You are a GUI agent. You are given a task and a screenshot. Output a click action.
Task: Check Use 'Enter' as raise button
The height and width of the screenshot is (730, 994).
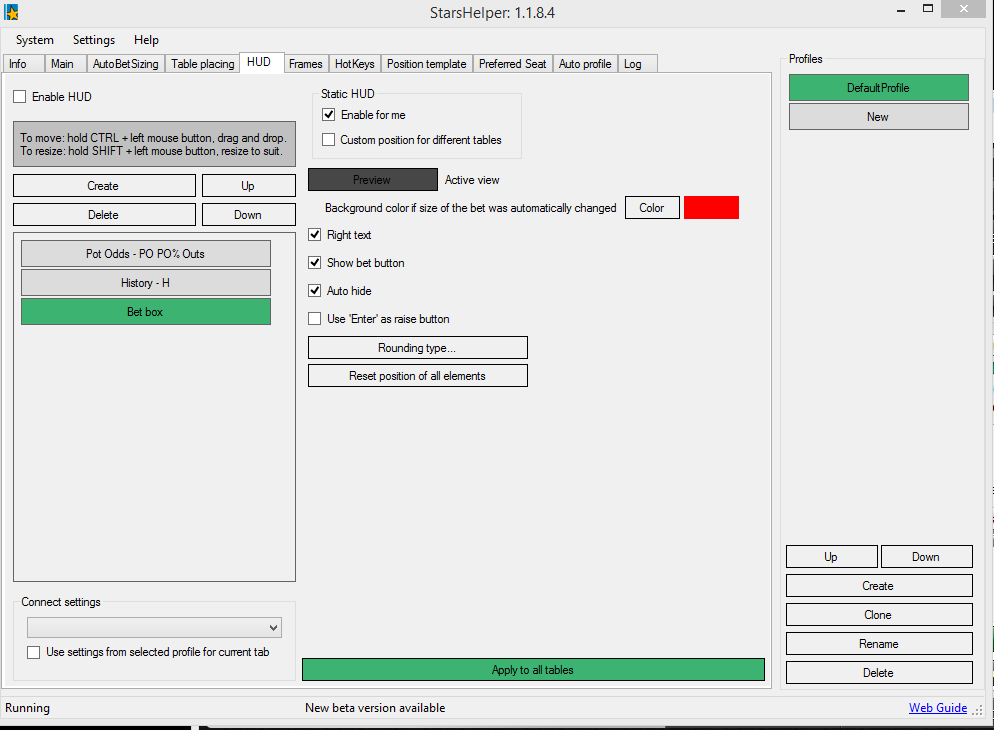[x=314, y=319]
